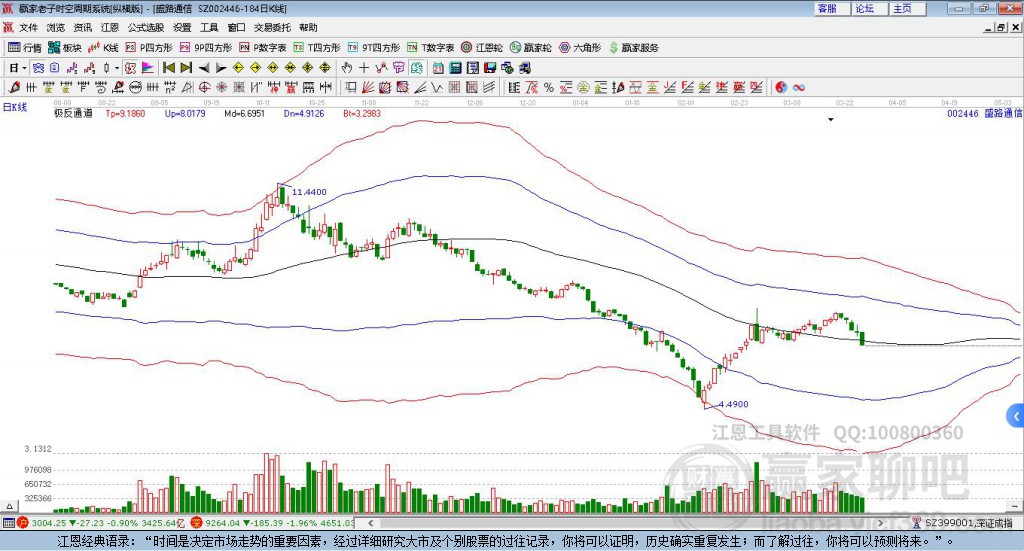The width and height of the screenshot is (1024, 551).
Task: Select the hand pan tool
Action: pos(347,68)
